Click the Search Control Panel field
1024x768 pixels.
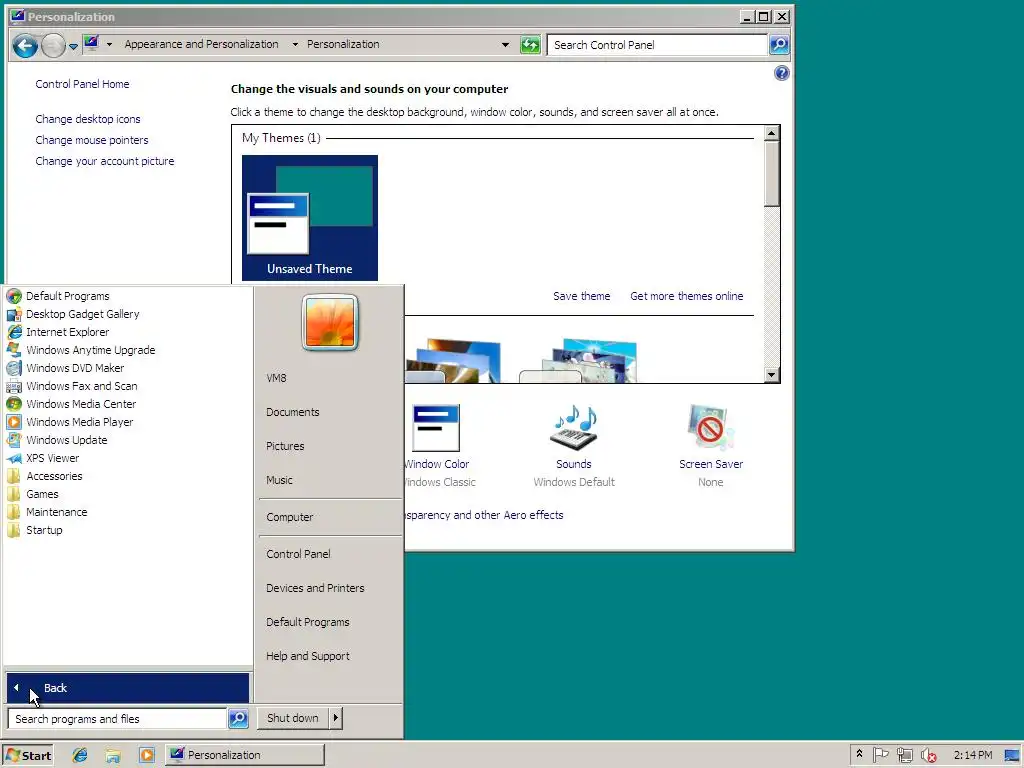tap(657, 44)
